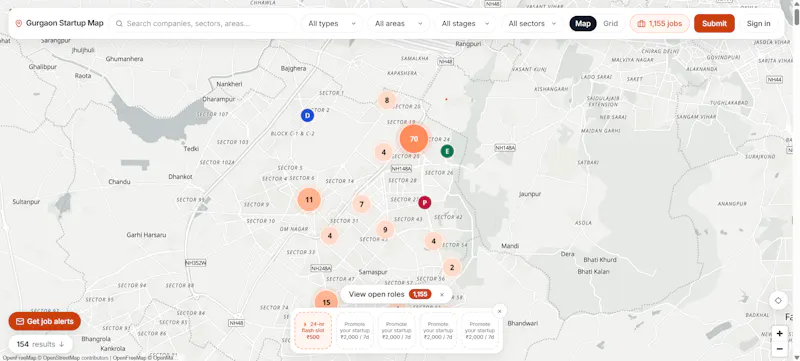The width and height of the screenshot is (800, 361).
Task: Expand the All areas dropdown
Action: (x=398, y=23)
